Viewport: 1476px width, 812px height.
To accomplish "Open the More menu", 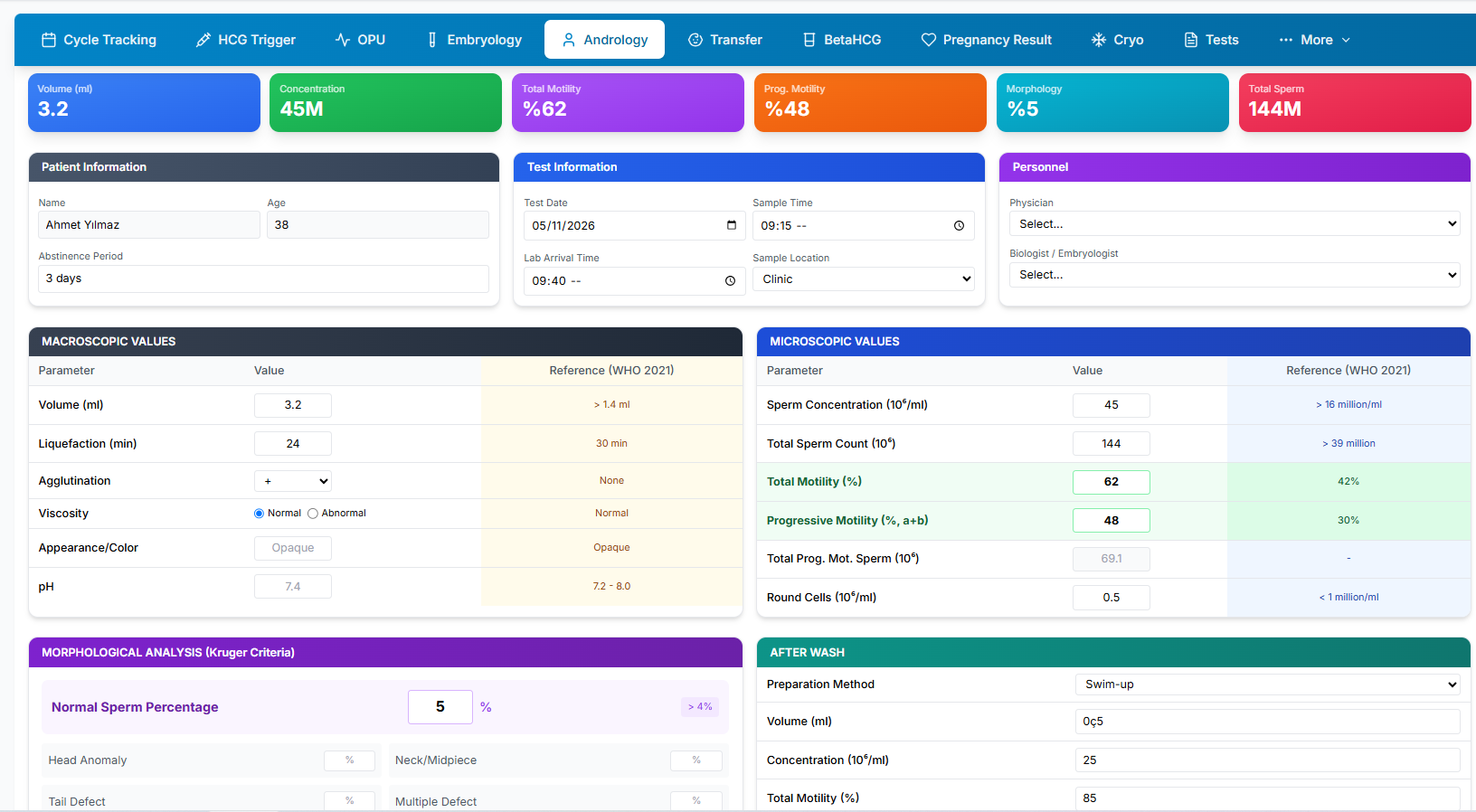I will pyautogui.click(x=1314, y=40).
